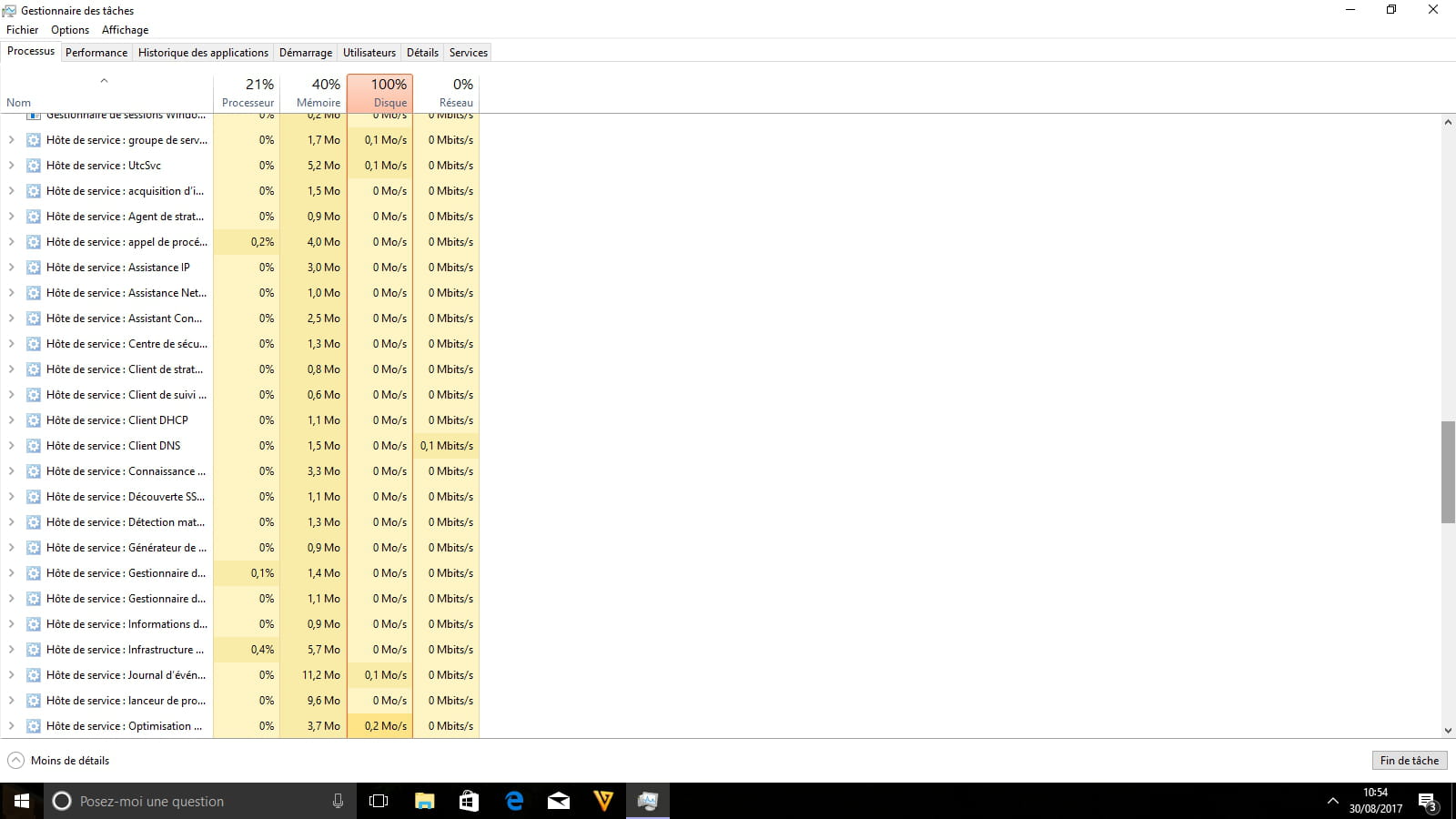1456x819 pixels.
Task: Expand the Hôte de service : Client DNS row
Action: (11, 446)
